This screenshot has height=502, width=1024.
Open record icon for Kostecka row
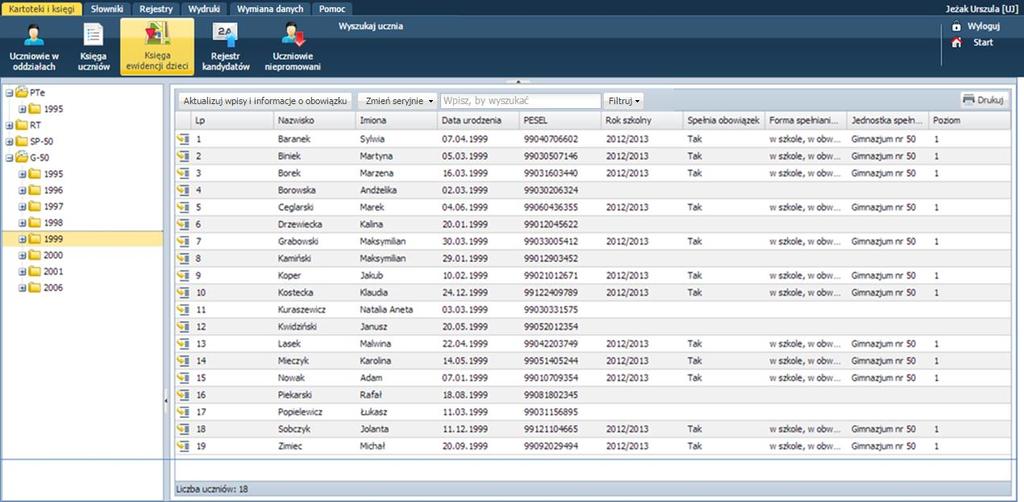tap(183, 292)
